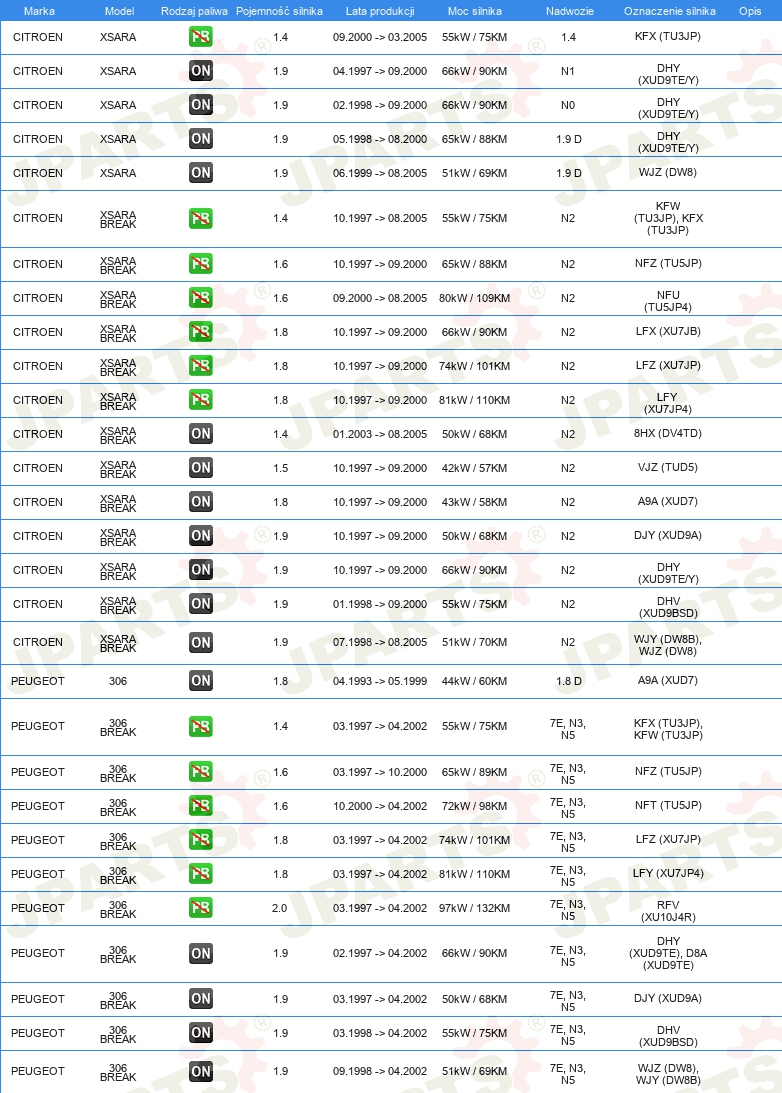Click the diesel ON icon in the 51kW / 70KM row
The width and height of the screenshot is (782, 1093).
201,642
